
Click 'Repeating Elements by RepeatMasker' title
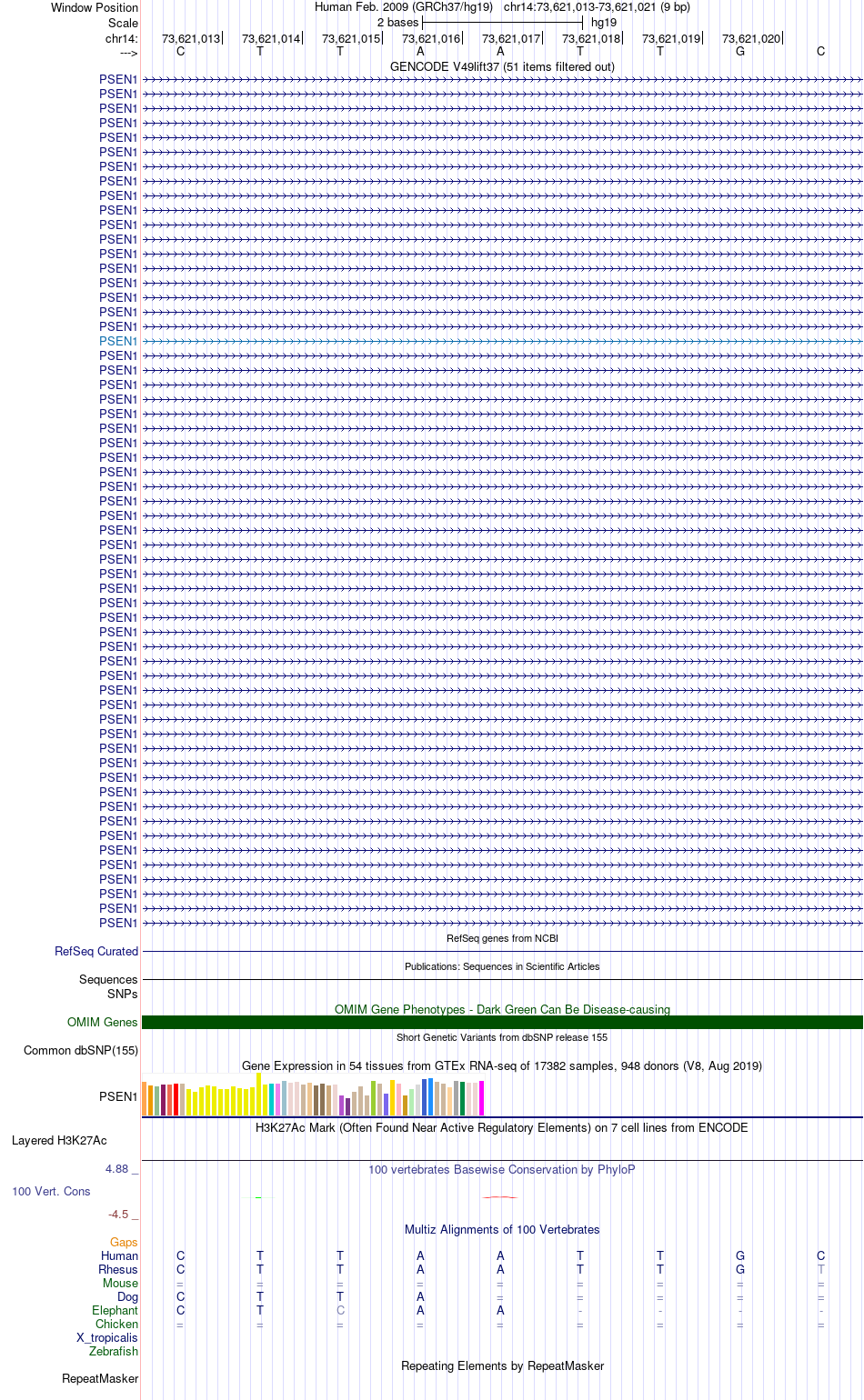tap(502, 1365)
